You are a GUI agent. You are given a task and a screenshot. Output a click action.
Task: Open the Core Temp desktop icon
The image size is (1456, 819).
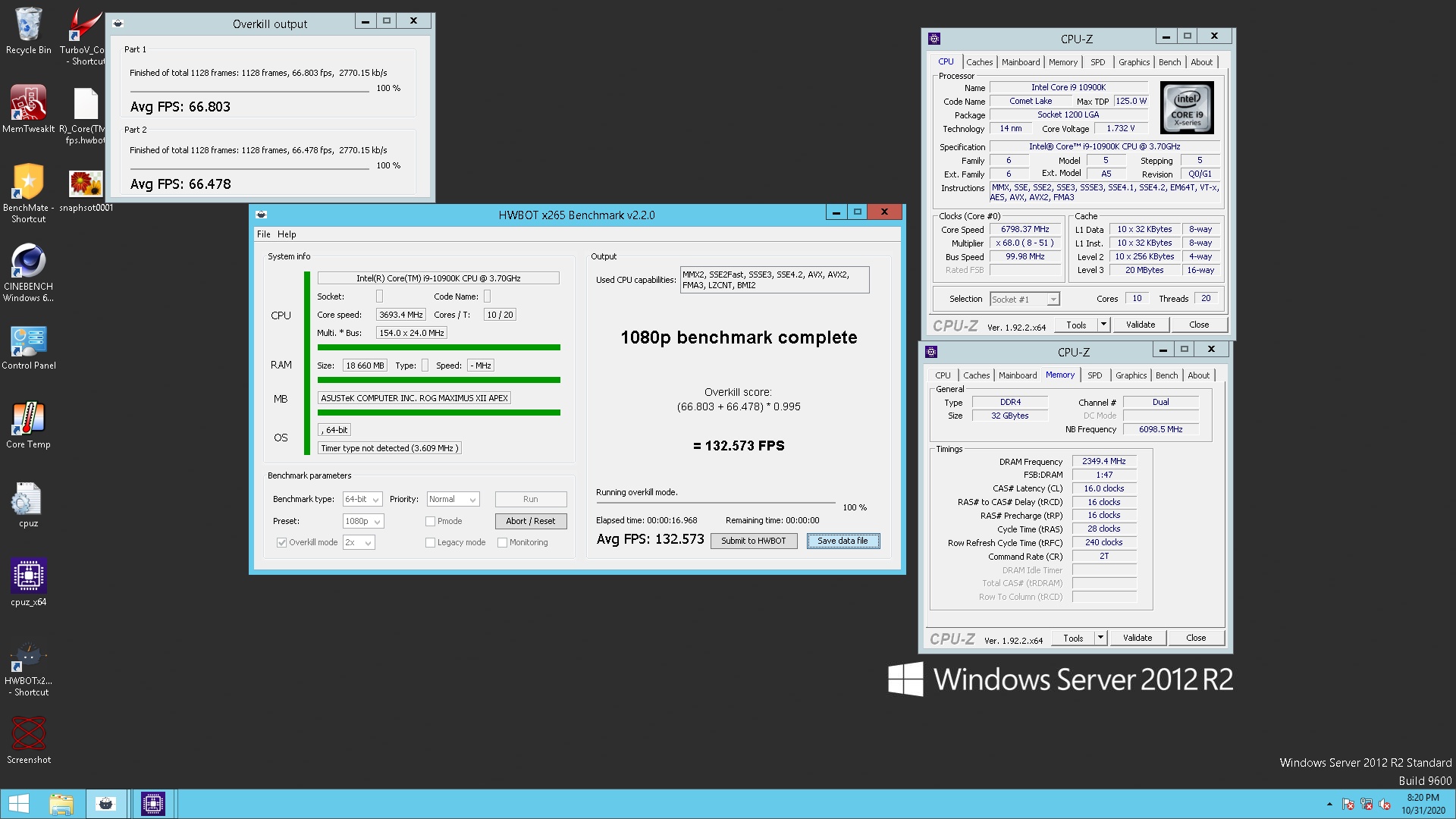point(29,426)
